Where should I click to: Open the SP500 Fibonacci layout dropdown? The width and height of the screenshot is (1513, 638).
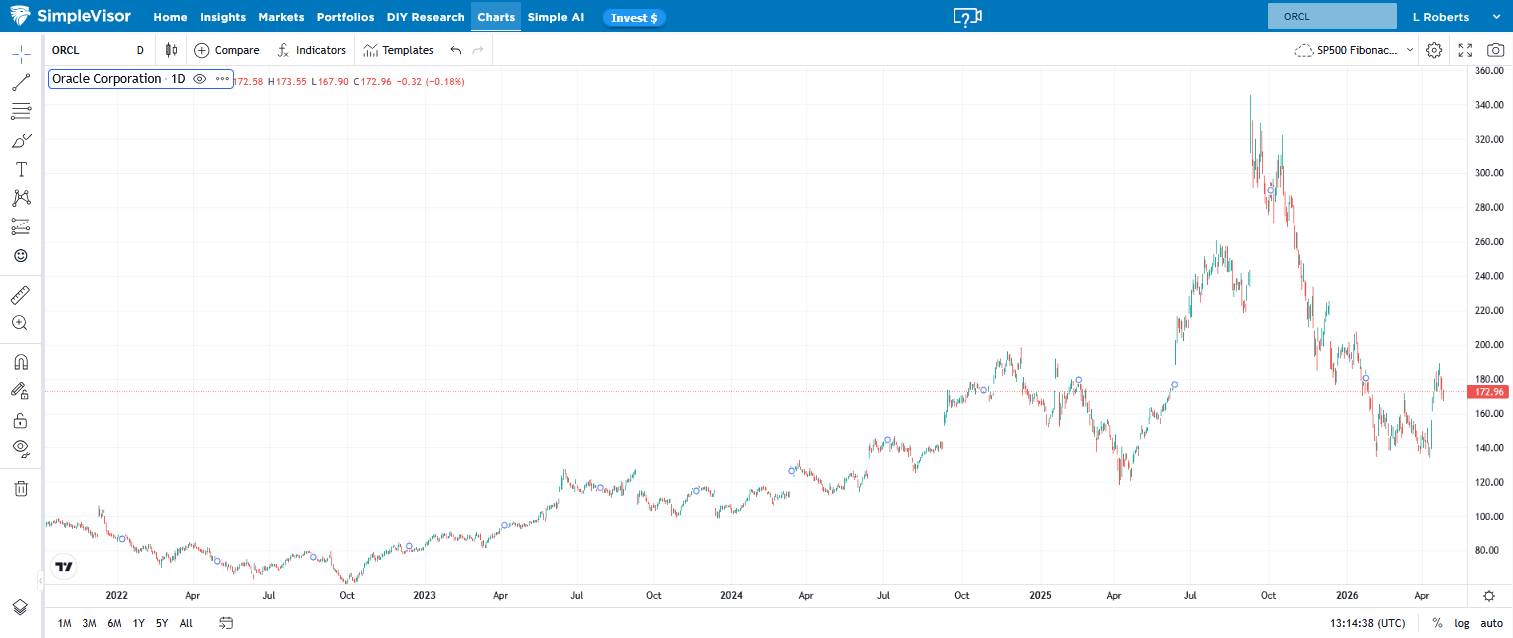[x=1355, y=50]
